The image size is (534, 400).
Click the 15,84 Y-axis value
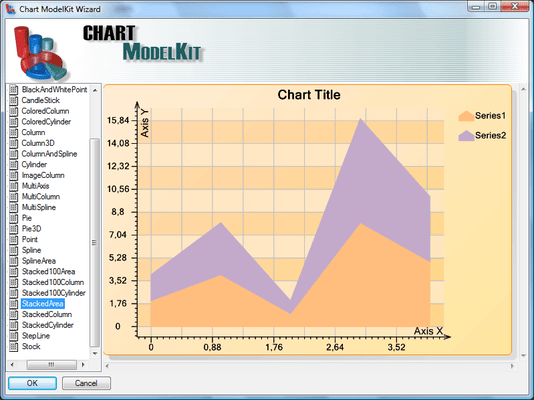[x=118, y=121]
